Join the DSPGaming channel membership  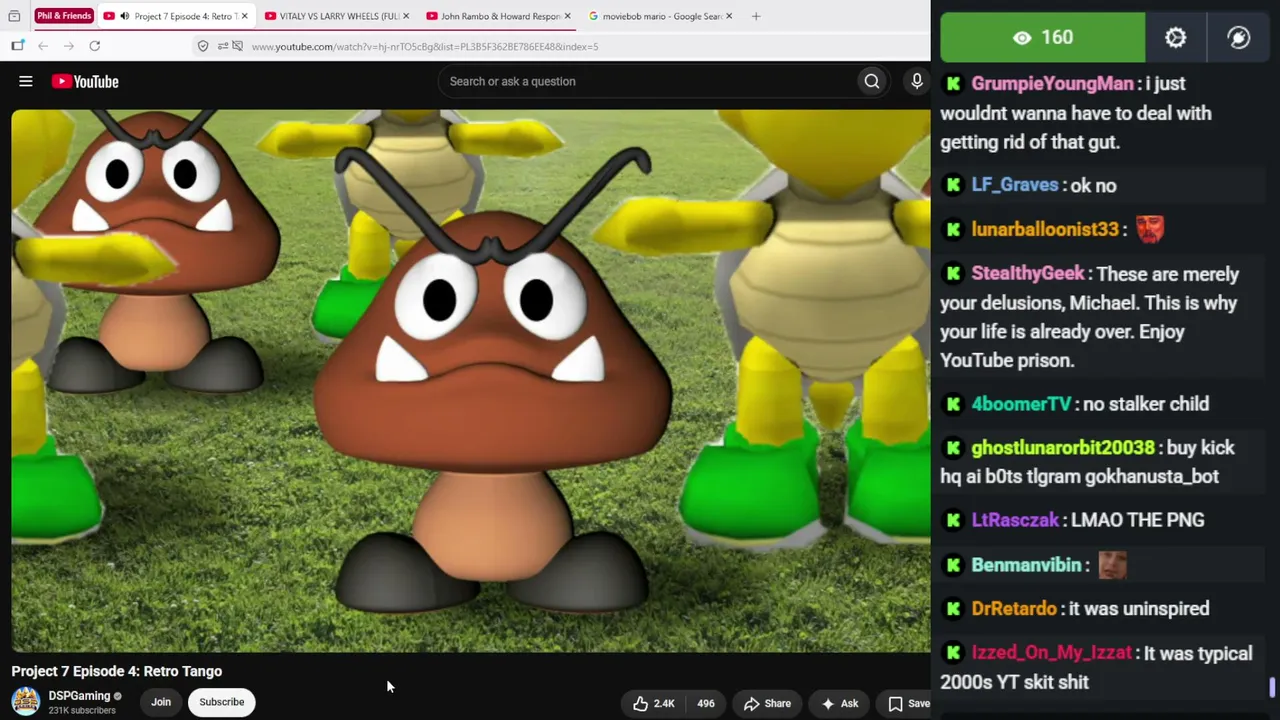161,702
